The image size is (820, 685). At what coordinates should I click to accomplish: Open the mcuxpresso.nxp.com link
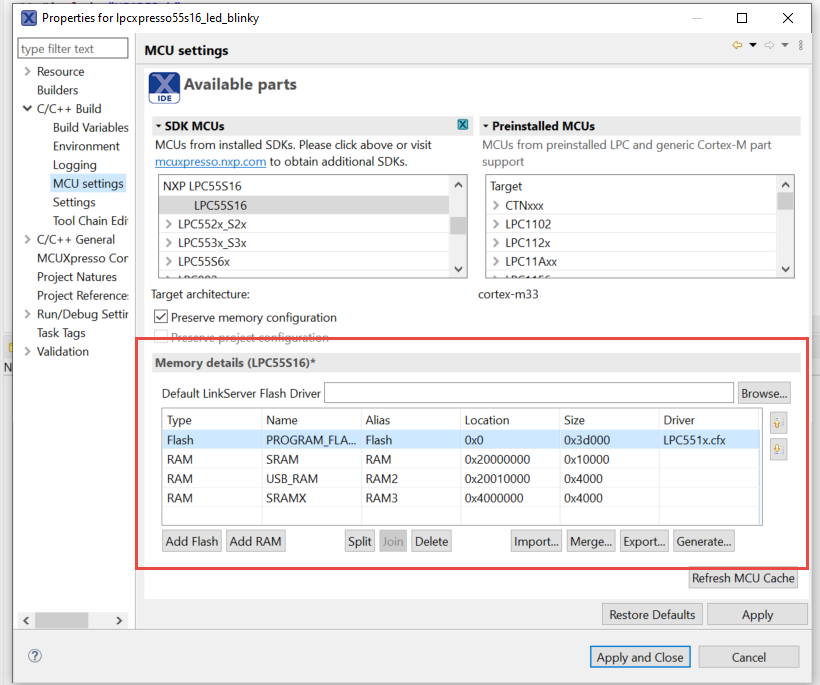[x=210, y=161]
